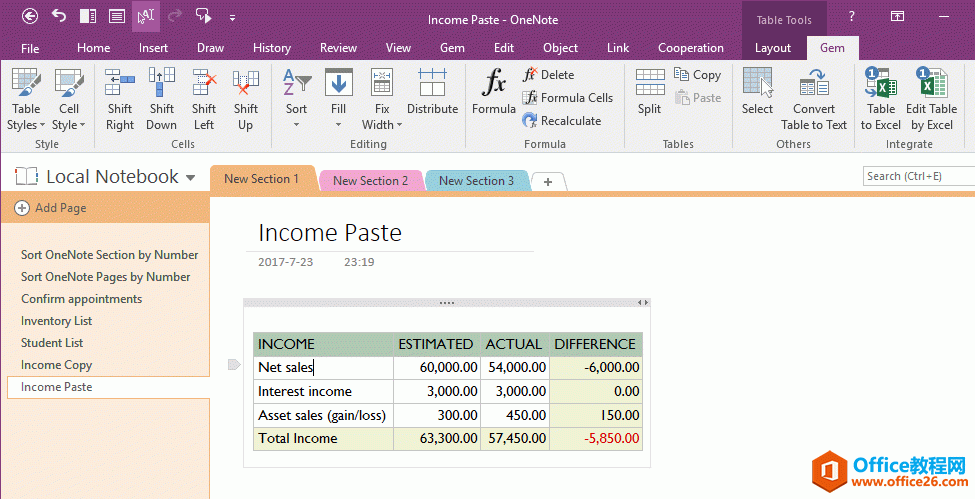Switch to the Layout ribbon tab
The image size is (975, 499).
tap(773, 48)
